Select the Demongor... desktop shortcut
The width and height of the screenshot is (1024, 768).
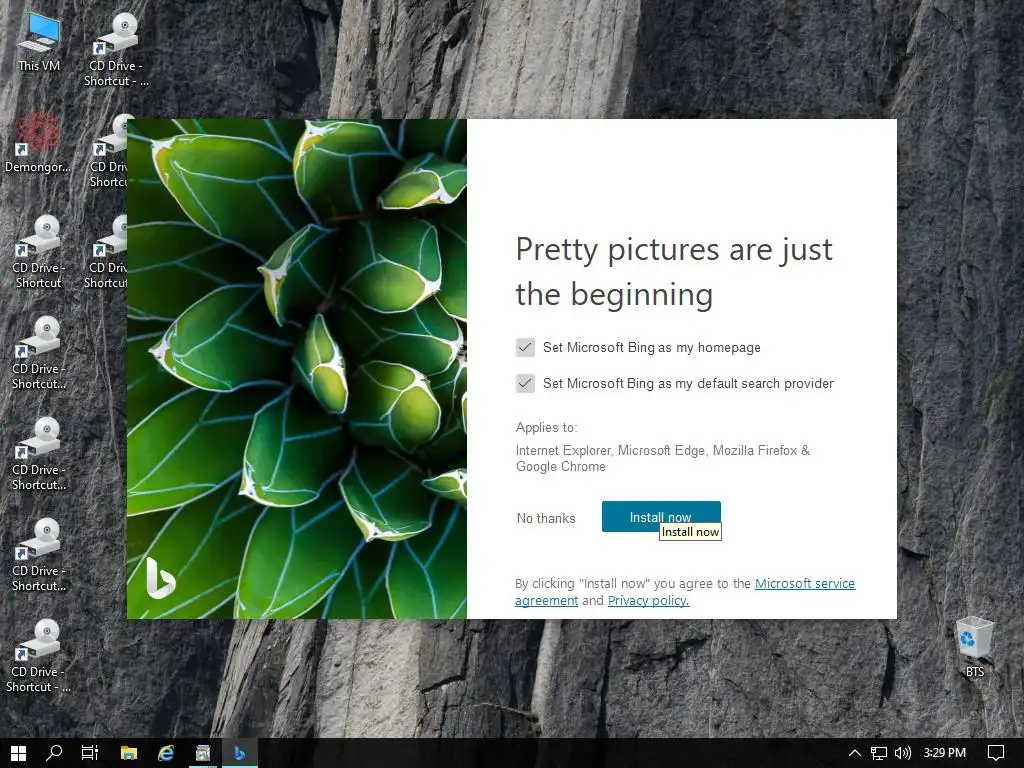point(38,143)
